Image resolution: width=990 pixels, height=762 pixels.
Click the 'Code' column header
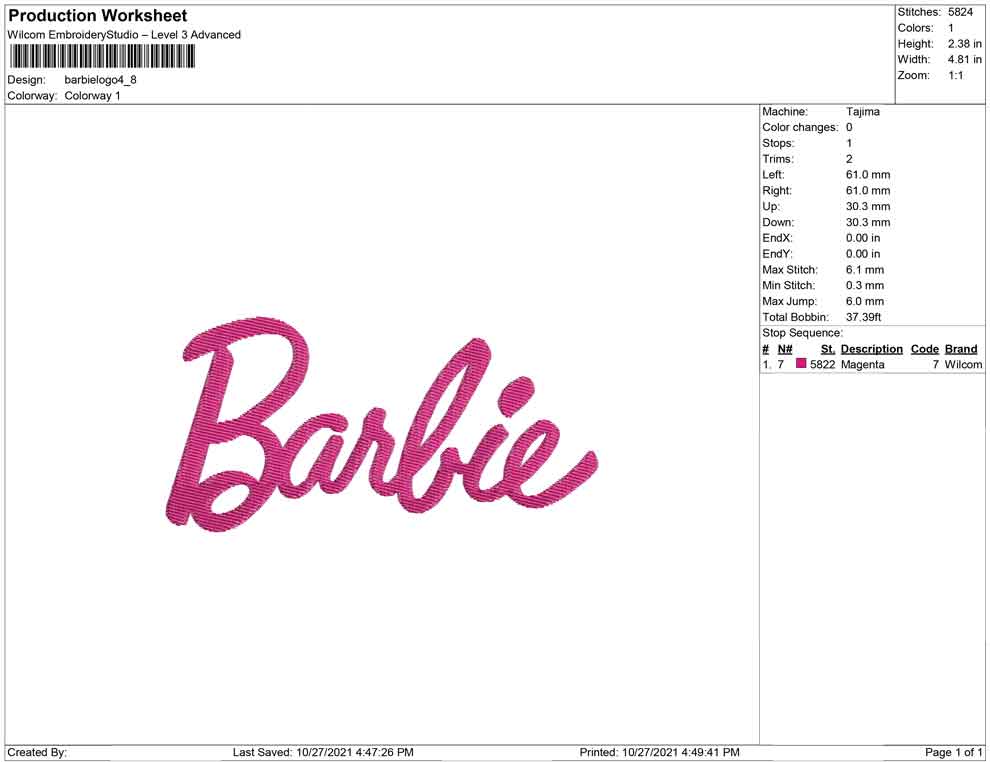click(x=925, y=349)
